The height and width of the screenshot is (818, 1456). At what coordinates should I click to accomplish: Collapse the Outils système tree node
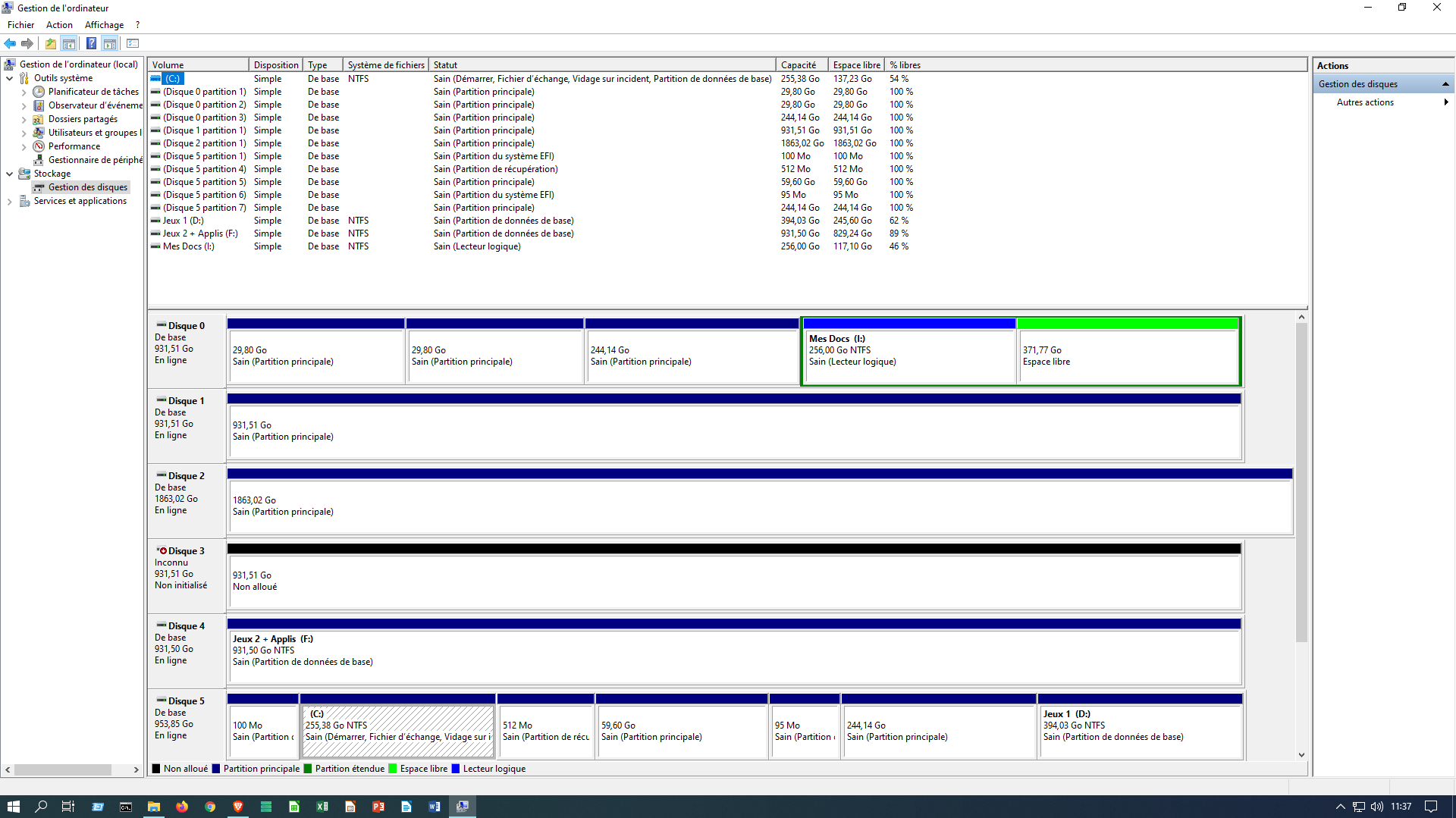pos(9,78)
